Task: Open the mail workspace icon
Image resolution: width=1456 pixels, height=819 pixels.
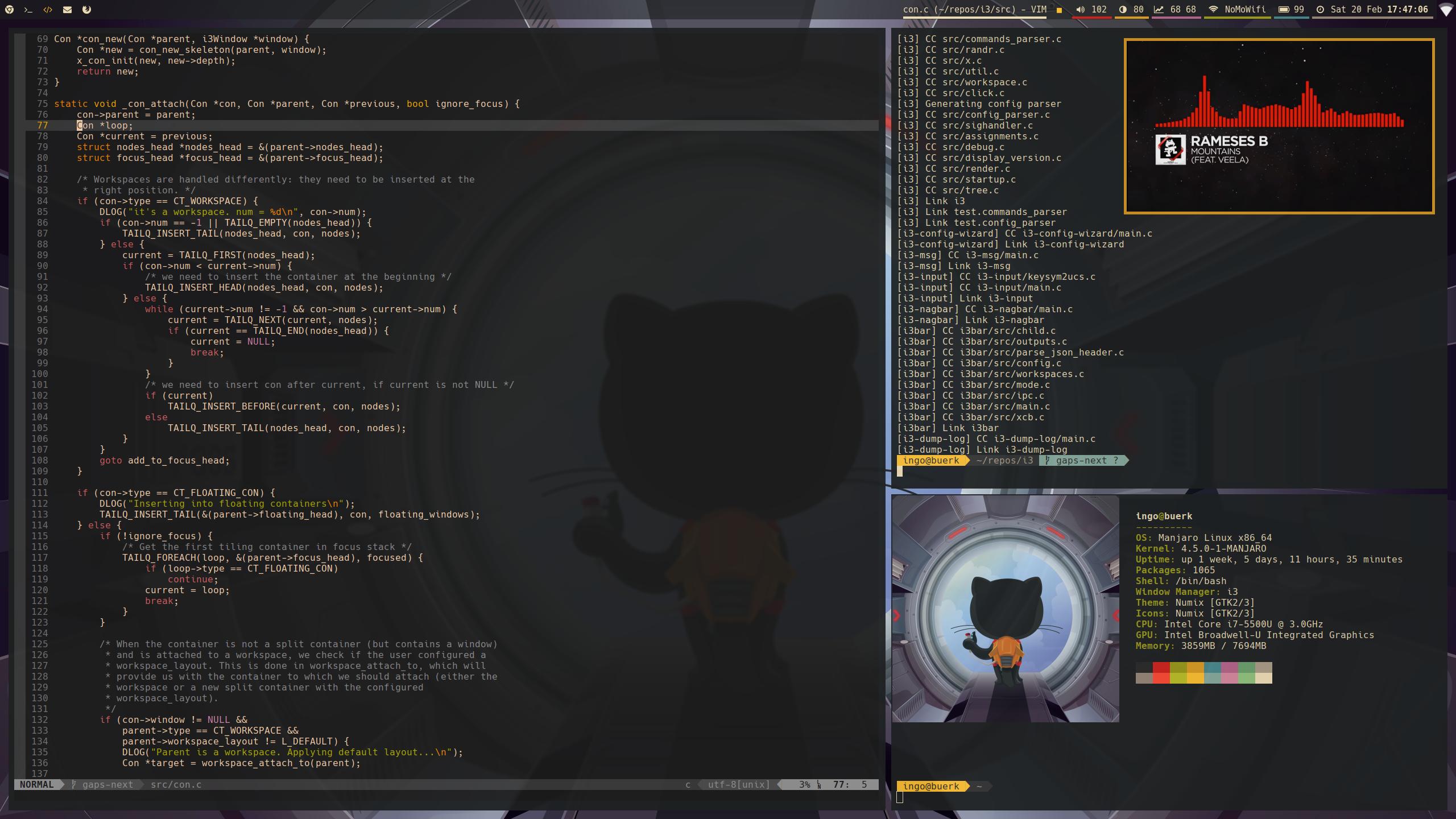Action: (x=67, y=10)
